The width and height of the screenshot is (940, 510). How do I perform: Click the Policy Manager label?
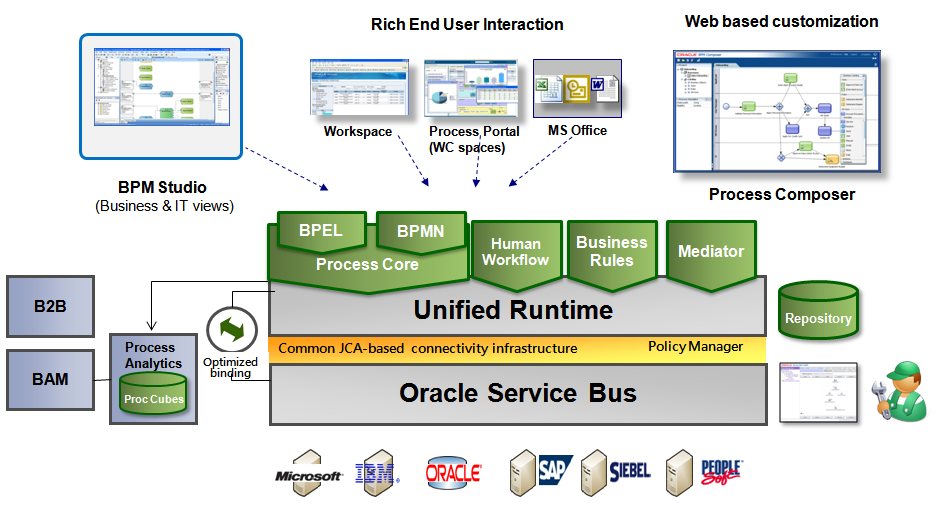[695, 346]
